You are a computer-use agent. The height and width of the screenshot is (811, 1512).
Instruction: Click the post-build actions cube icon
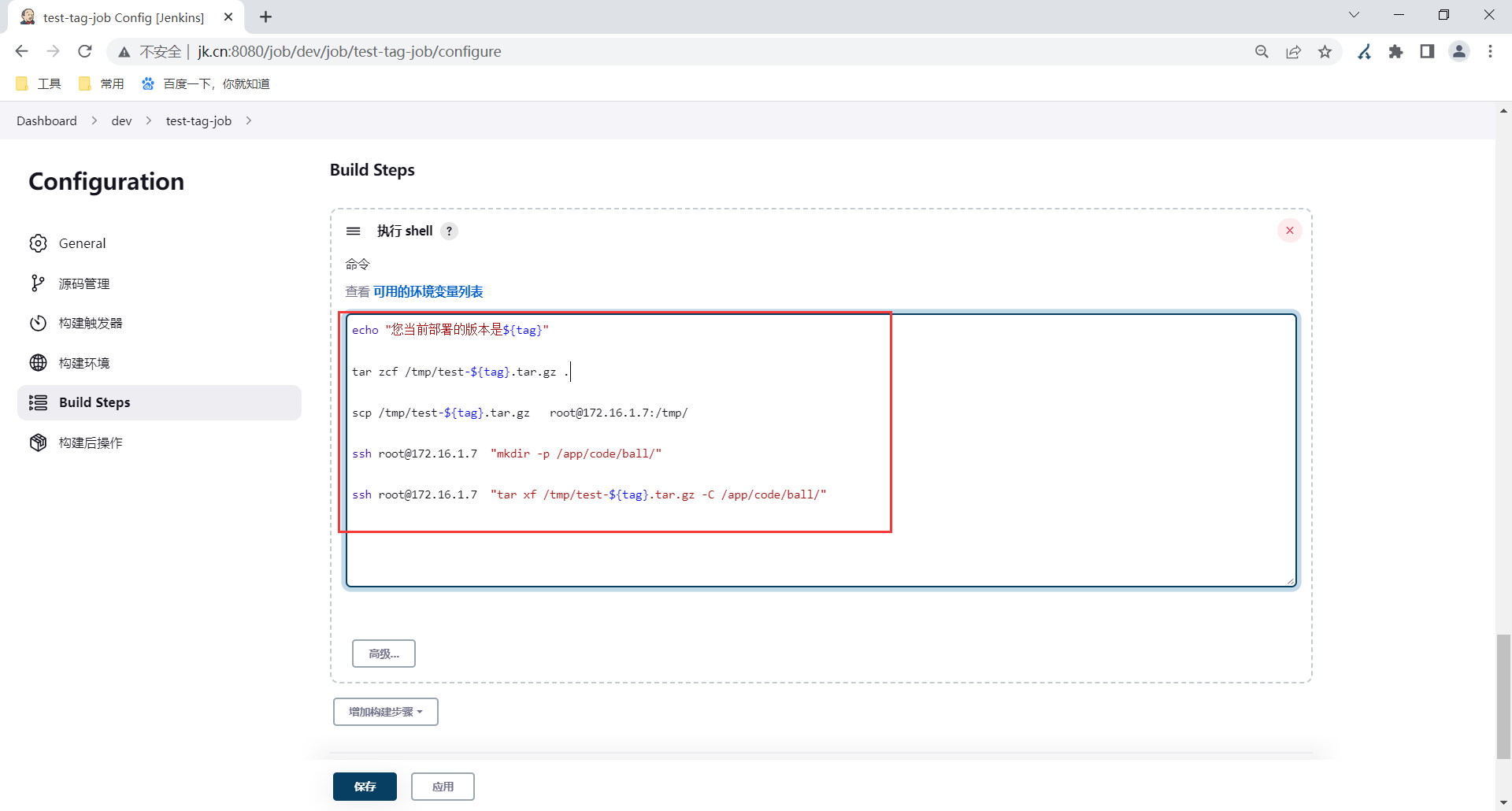click(x=38, y=443)
